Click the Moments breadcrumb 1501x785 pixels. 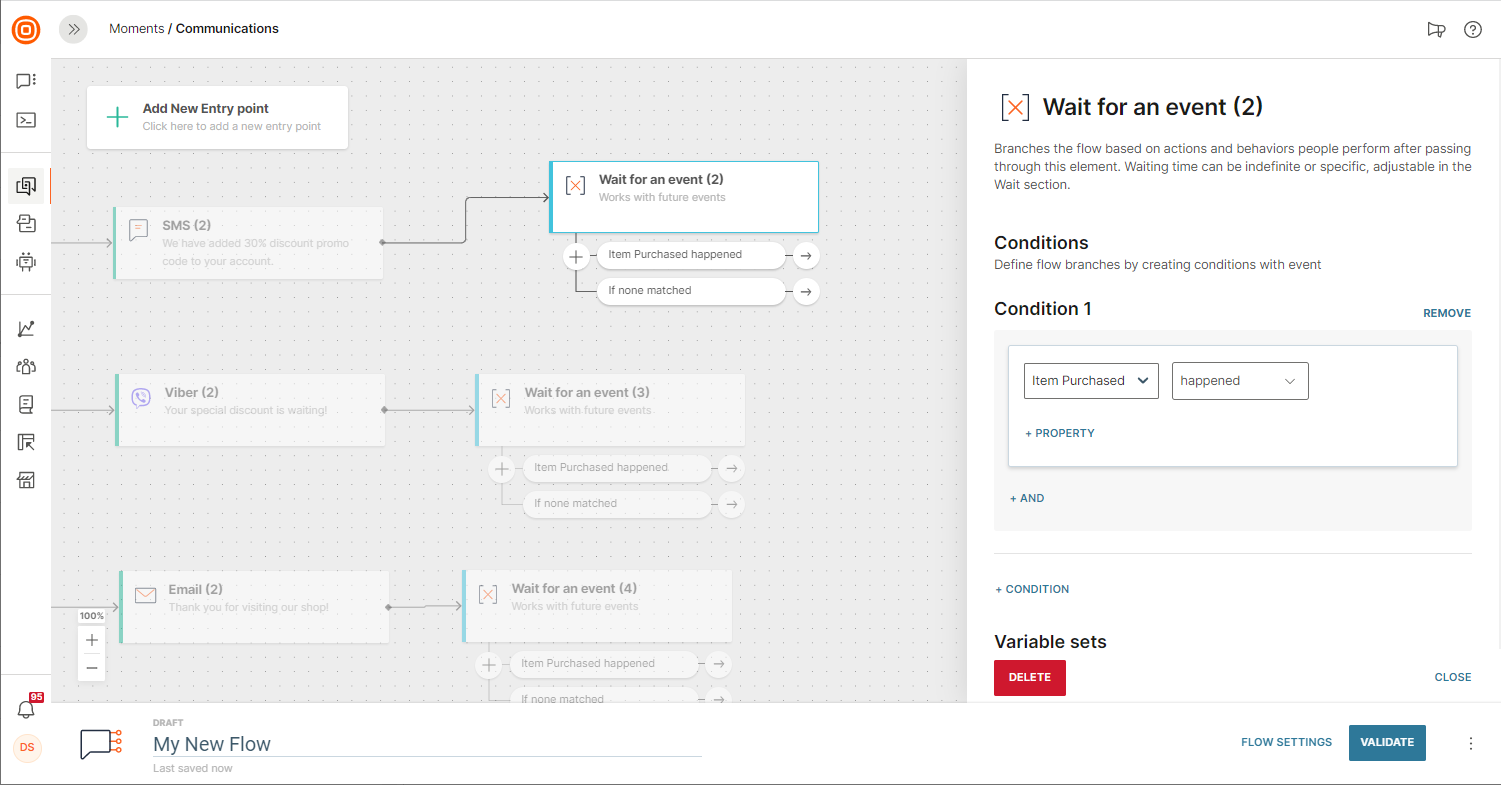(136, 29)
